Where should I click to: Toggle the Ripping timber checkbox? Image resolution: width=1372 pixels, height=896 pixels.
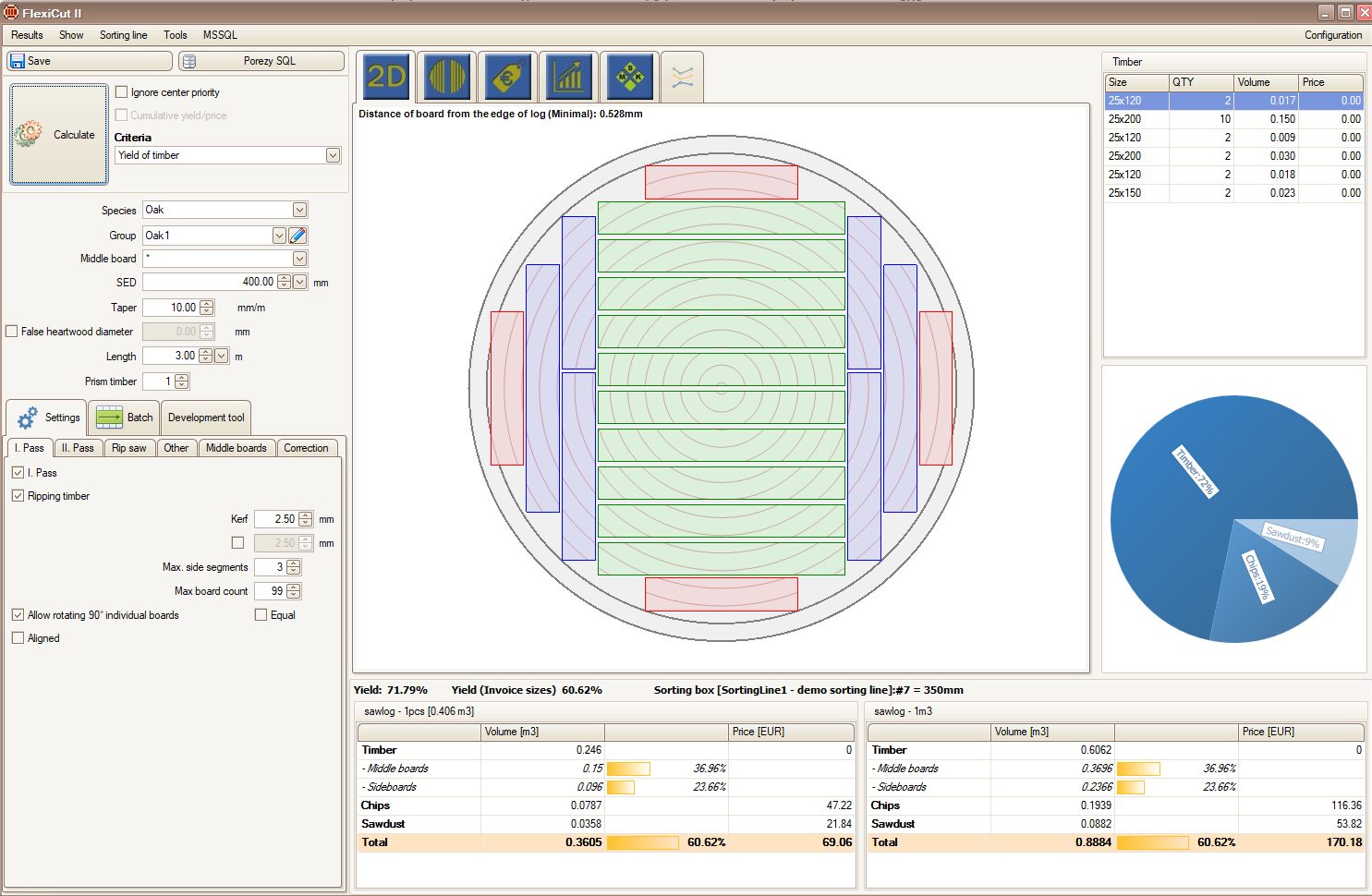18,496
